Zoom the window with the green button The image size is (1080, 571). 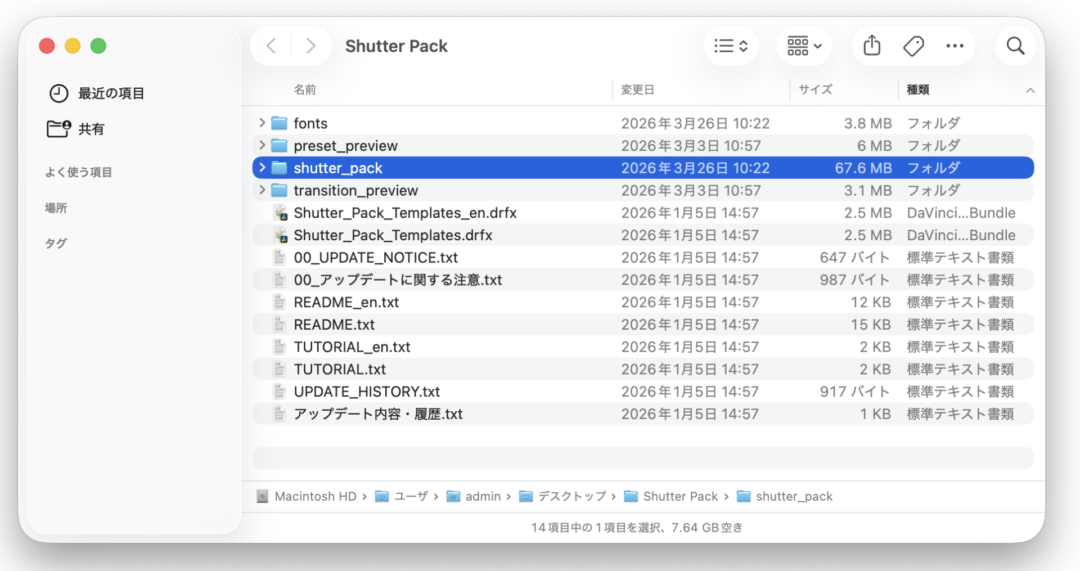coord(98,46)
